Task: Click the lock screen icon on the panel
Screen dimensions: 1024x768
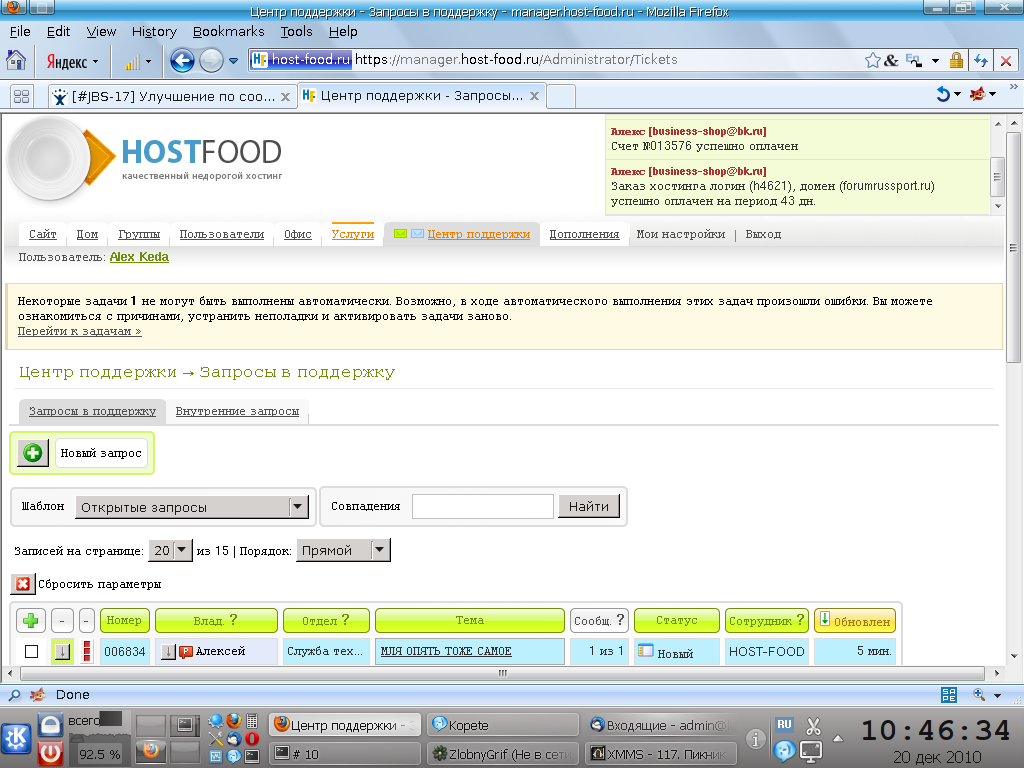Action: [50, 725]
